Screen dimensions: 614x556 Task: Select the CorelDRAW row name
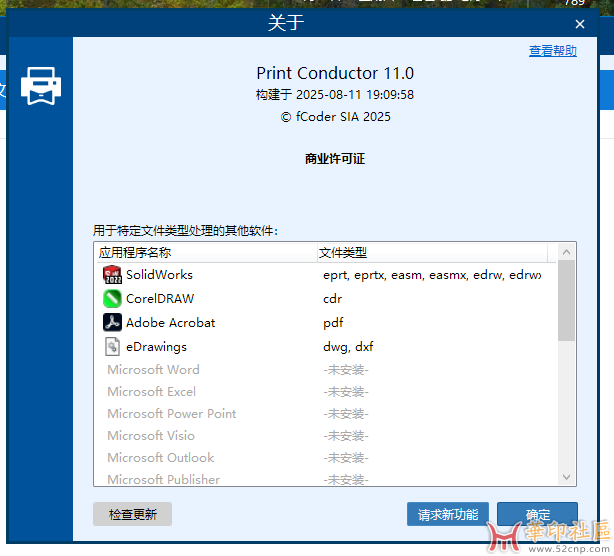pos(160,299)
